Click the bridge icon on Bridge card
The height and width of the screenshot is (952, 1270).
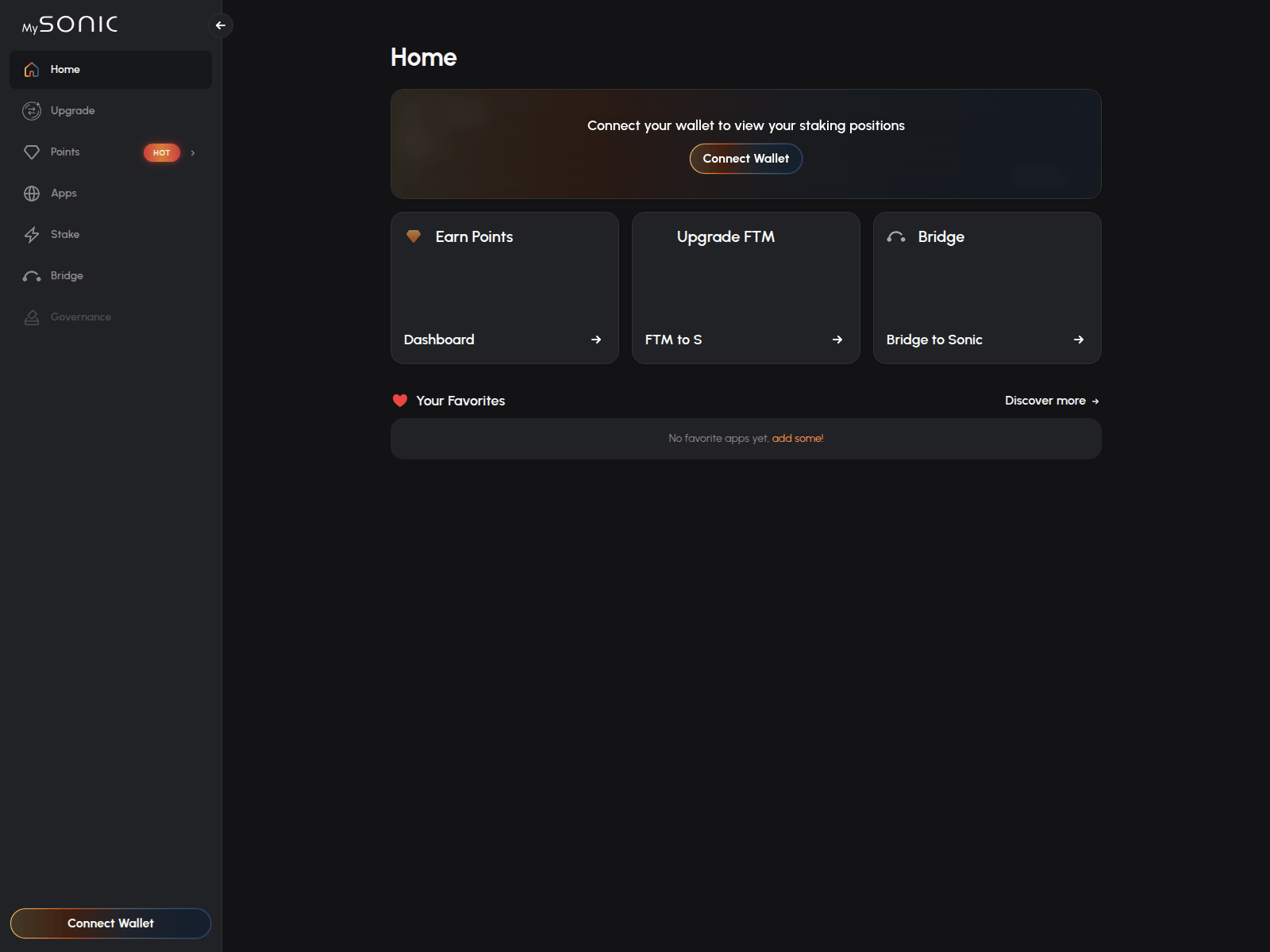point(896,236)
